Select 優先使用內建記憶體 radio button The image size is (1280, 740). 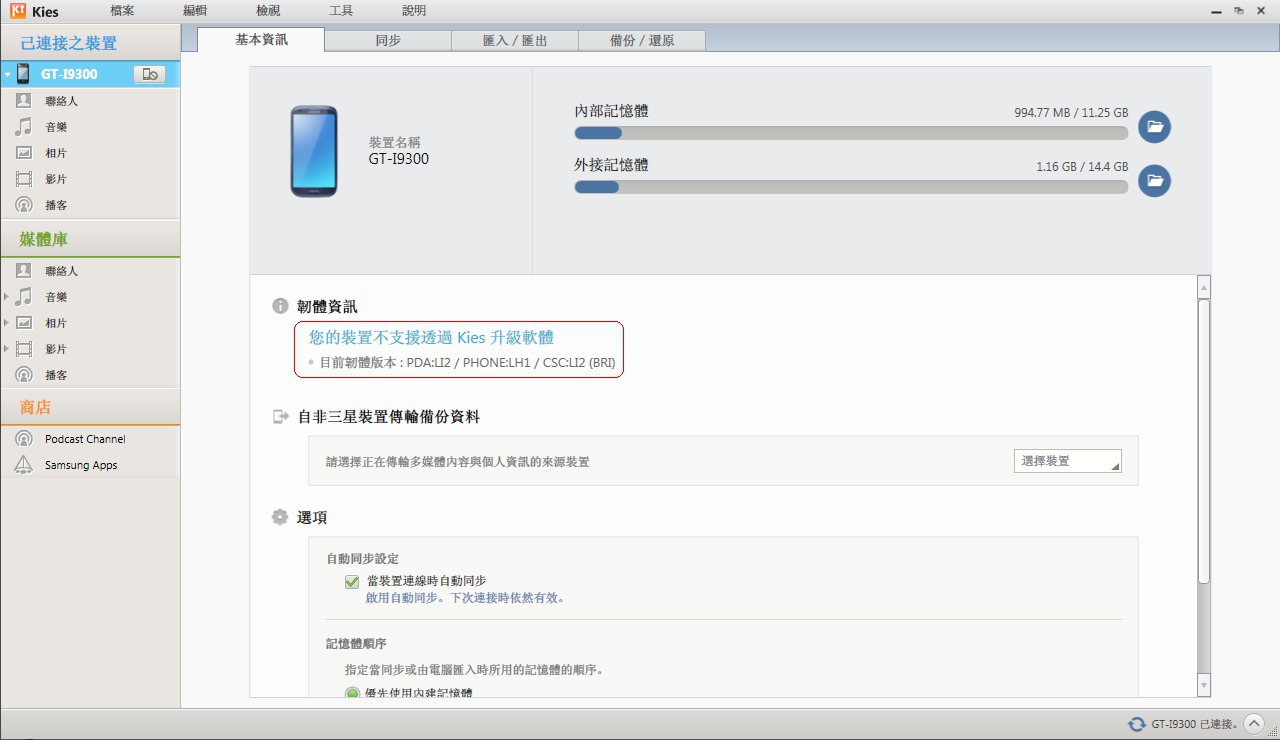[352, 693]
